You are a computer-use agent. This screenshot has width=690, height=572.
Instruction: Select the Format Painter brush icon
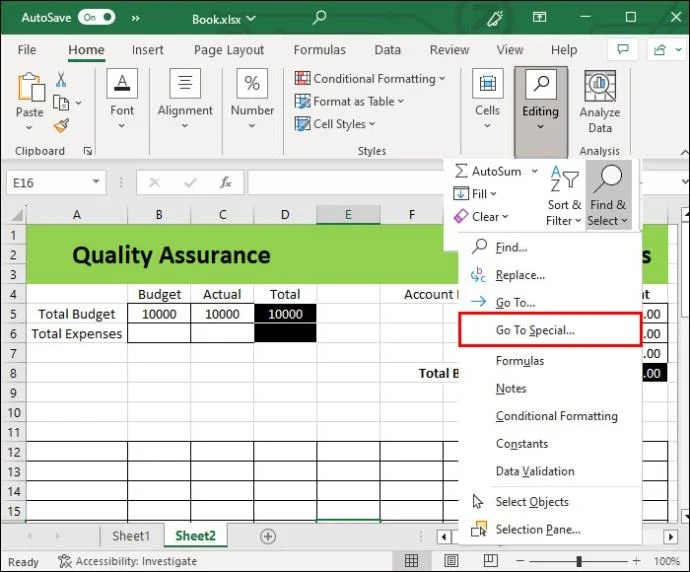point(61,126)
